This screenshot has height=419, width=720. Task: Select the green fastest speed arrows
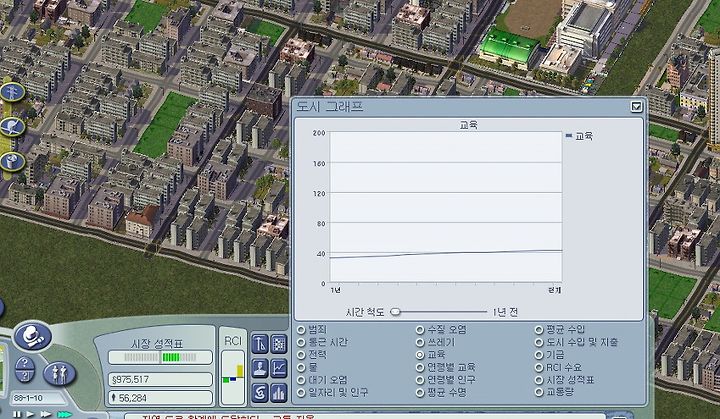(65, 414)
